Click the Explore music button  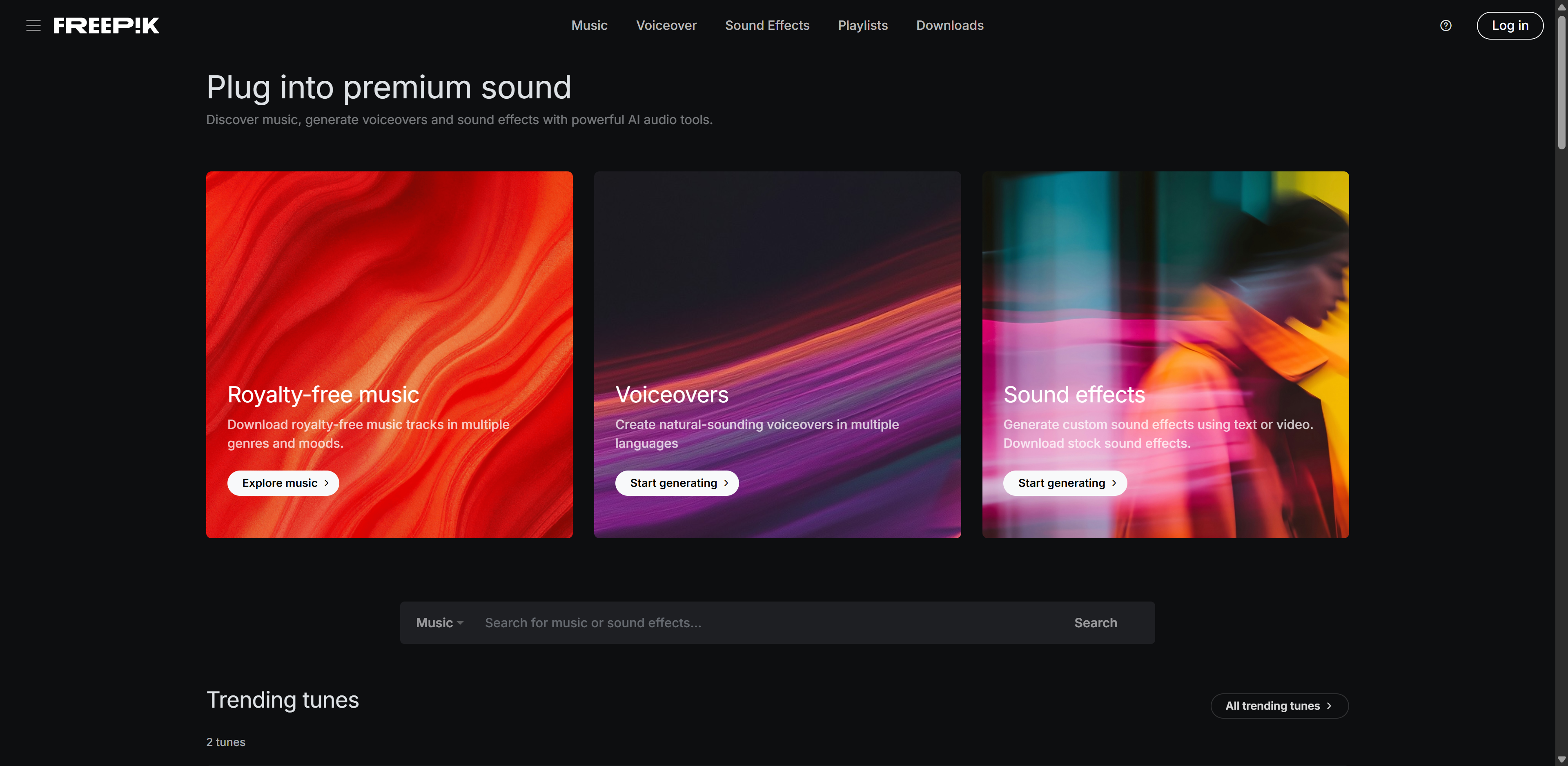[x=283, y=483]
